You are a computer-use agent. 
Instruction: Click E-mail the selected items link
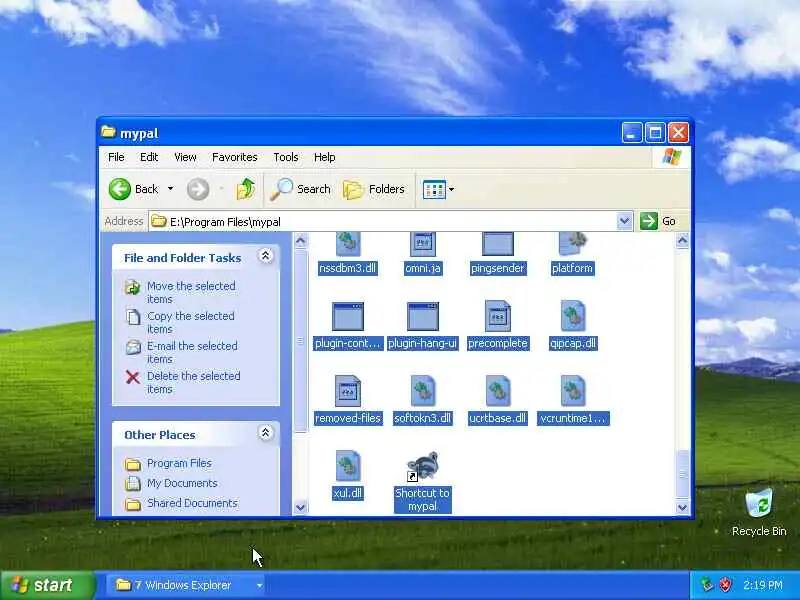click(192, 353)
